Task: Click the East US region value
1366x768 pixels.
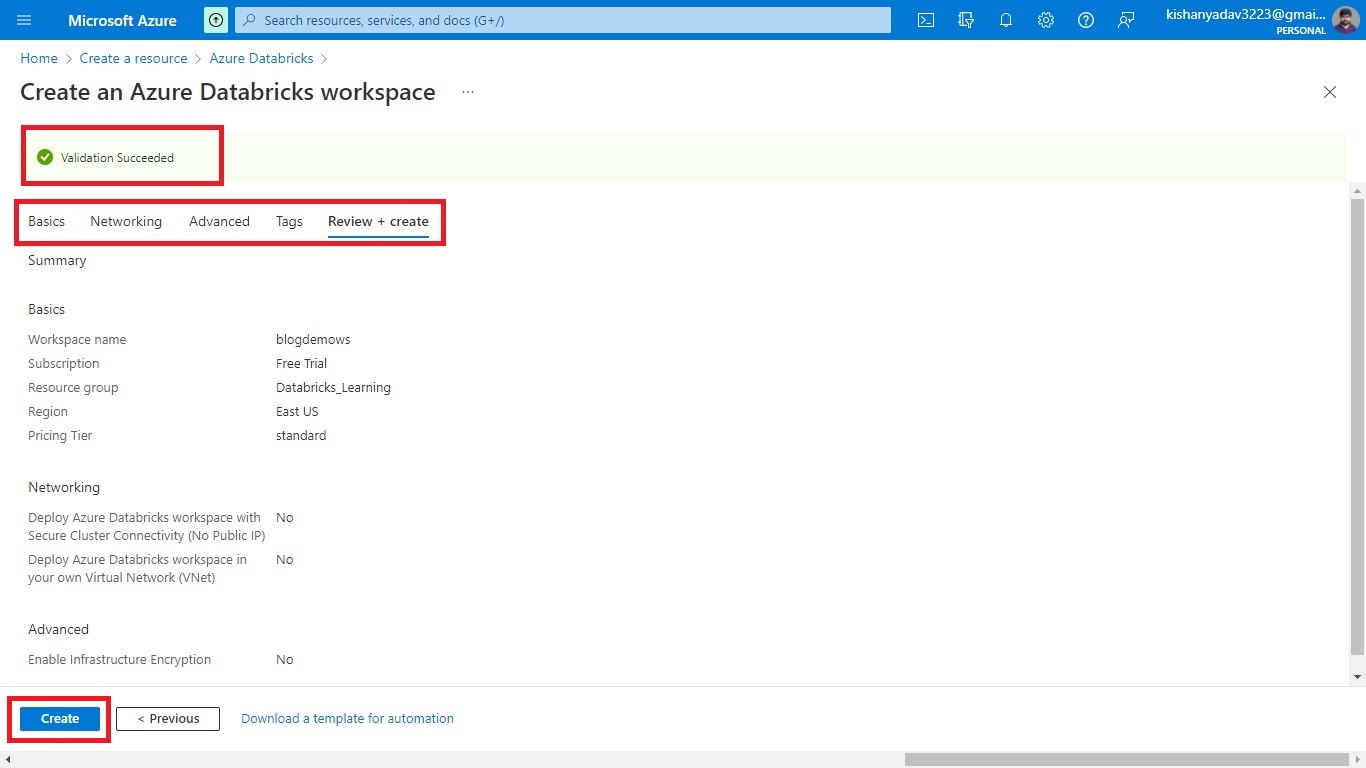Action: coord(297,411)
